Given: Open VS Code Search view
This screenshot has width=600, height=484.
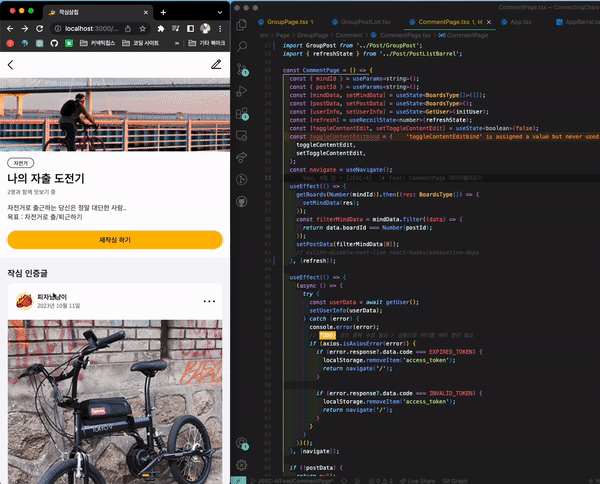Looking at the screenshot, I should (x=241, y=47).
